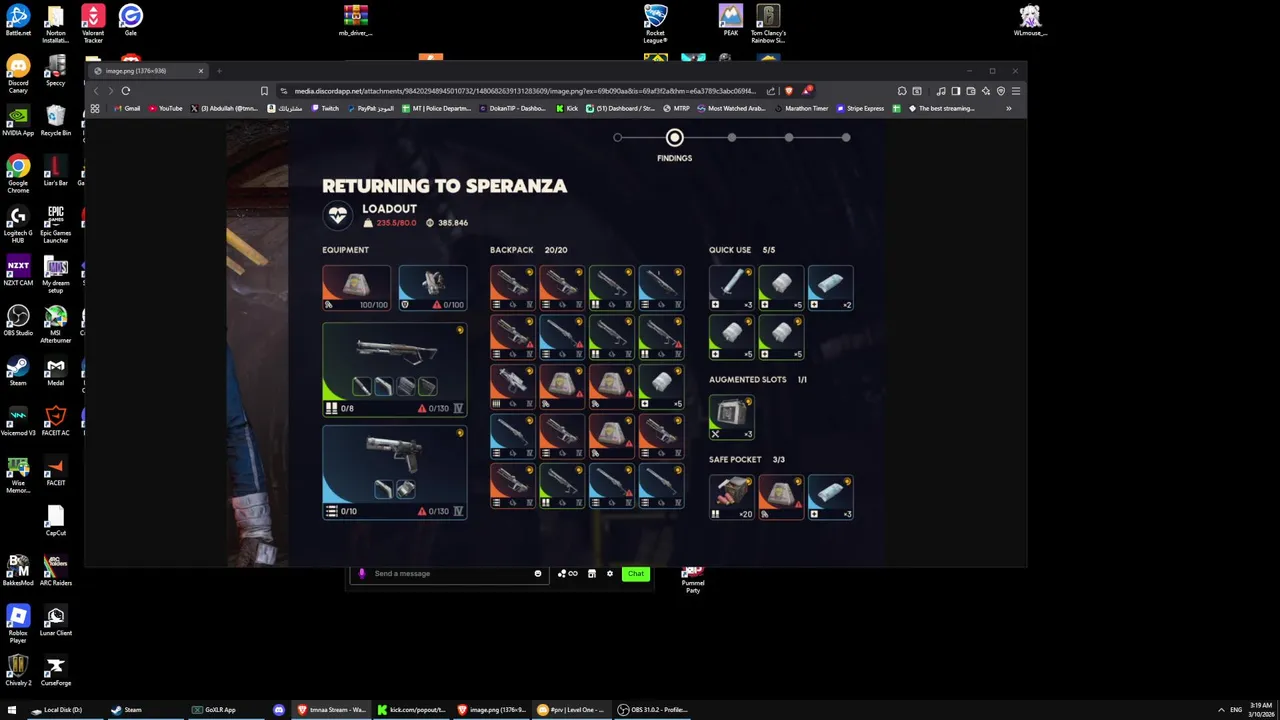
Task: Open the browser hamburger menu
Action: tap(1016, 91)
